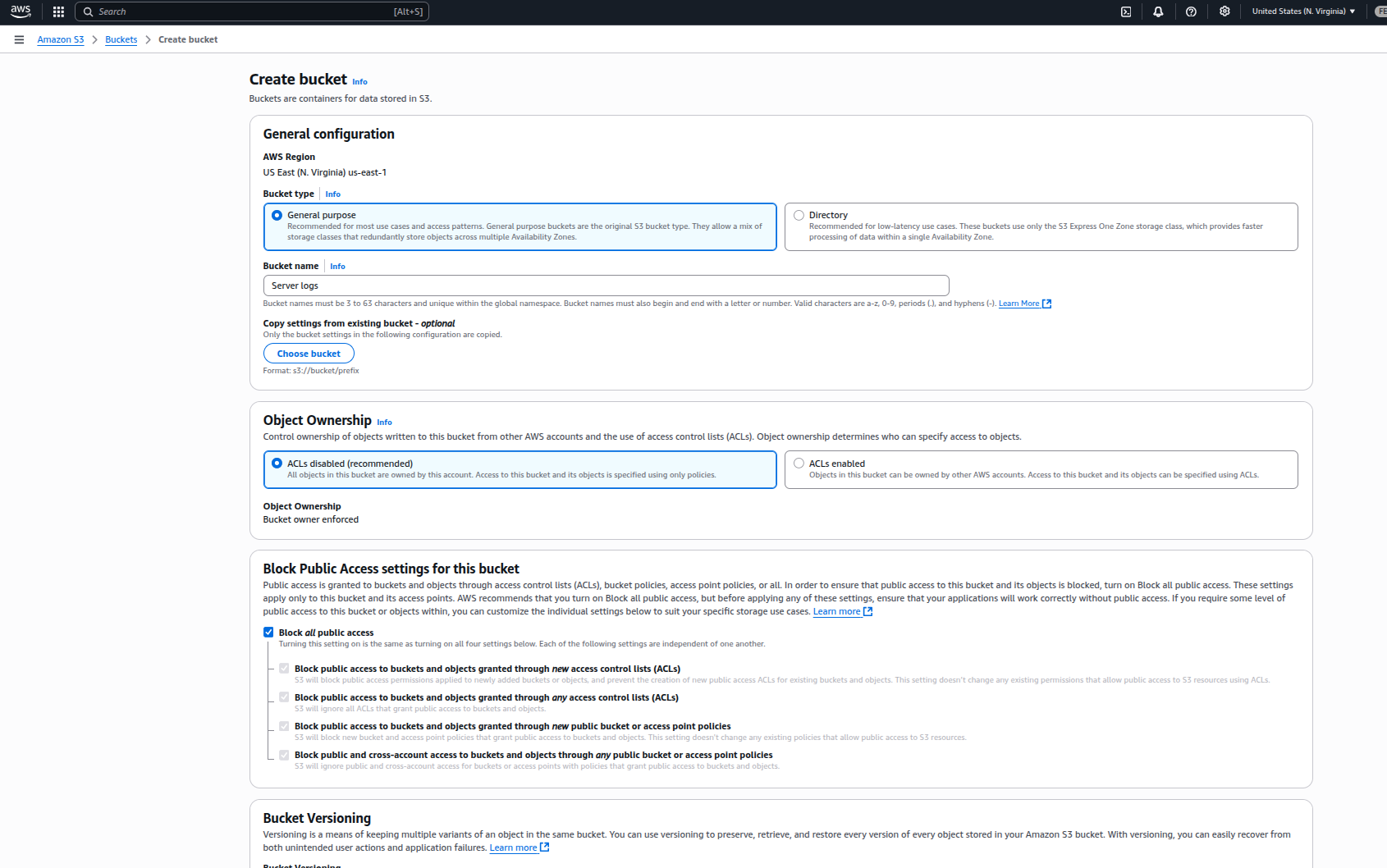Viewport: 1387px width, 868px height.
Task: Open Info link next to Create bucket title
Action: [x=359, y=82]
